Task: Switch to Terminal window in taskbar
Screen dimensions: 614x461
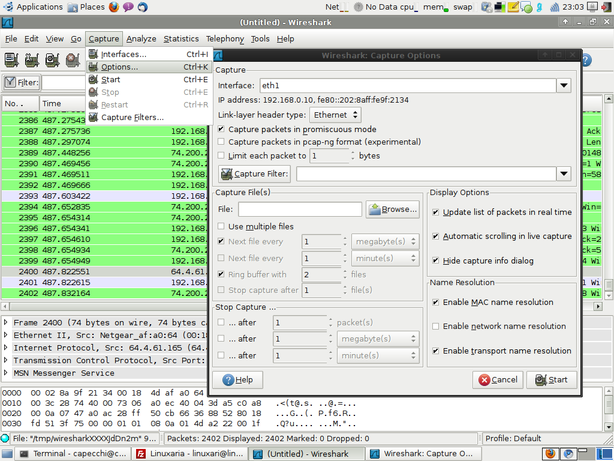Action: click(x=74, y=454)
